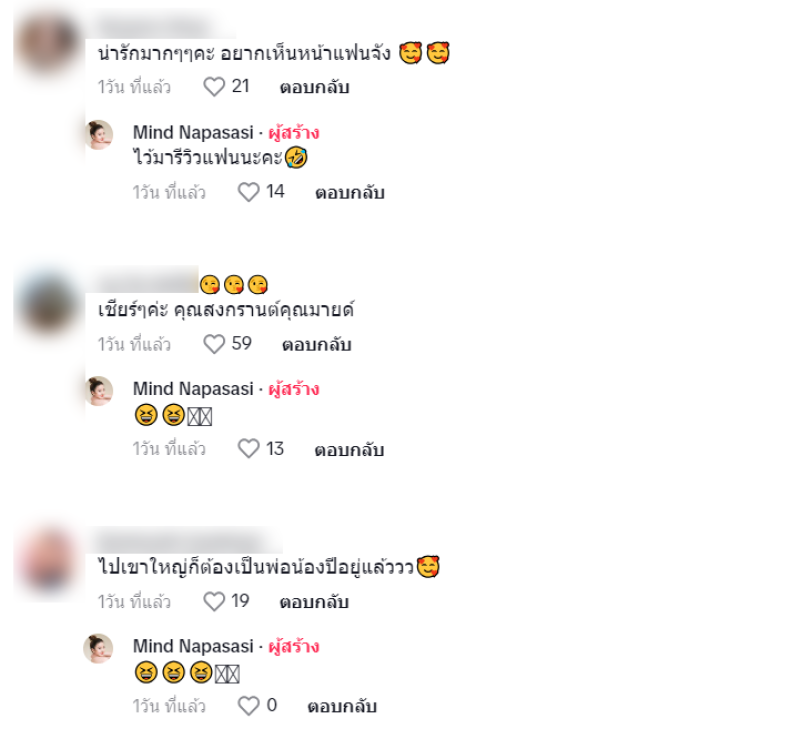Open Mind Napasasi profile from first reply

[193, 133]
